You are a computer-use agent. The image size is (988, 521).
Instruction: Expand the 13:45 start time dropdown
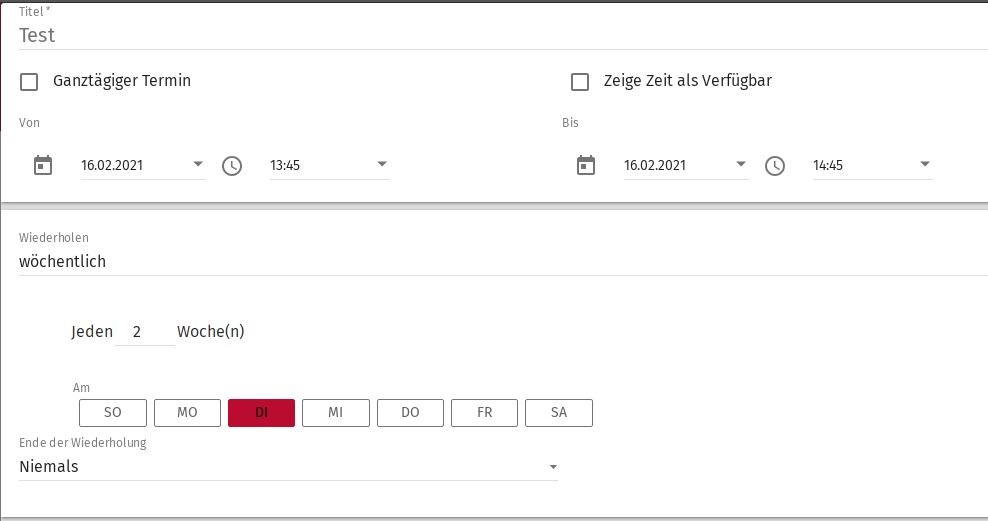(381, 165)
